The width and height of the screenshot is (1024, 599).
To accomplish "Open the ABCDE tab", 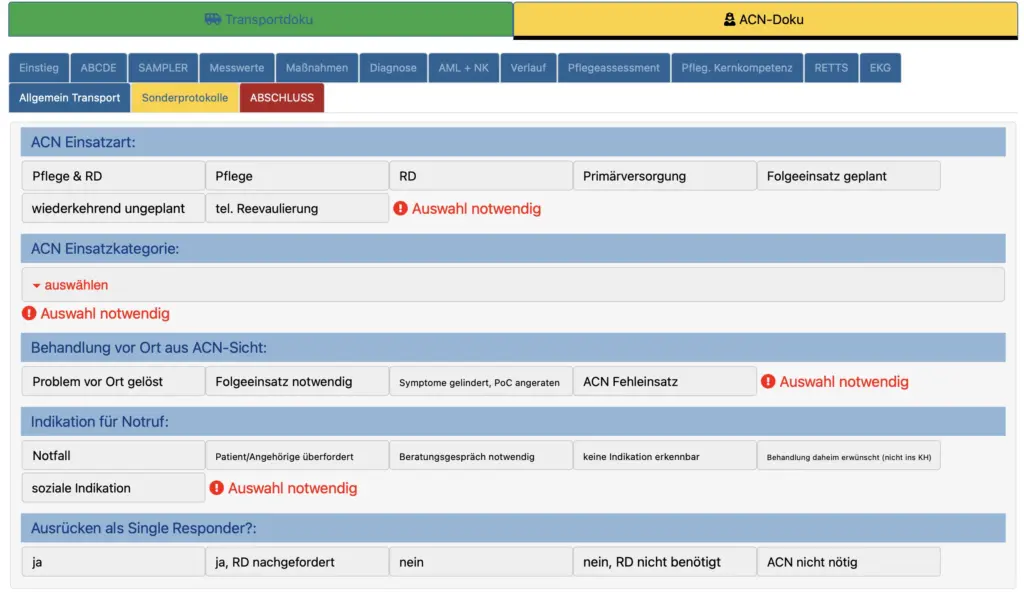I will pyautogui.click(x=99, y=68).
